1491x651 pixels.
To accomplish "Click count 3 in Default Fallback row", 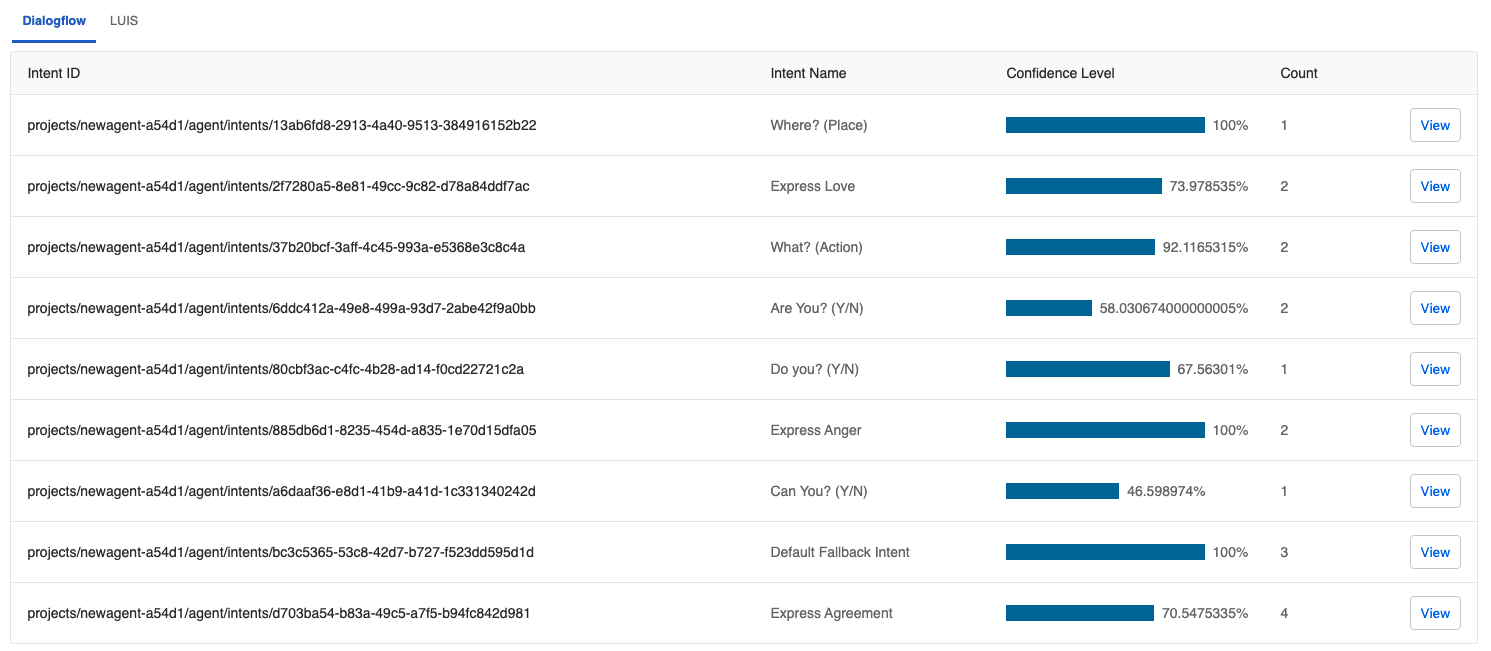I will coord(1284,552).
